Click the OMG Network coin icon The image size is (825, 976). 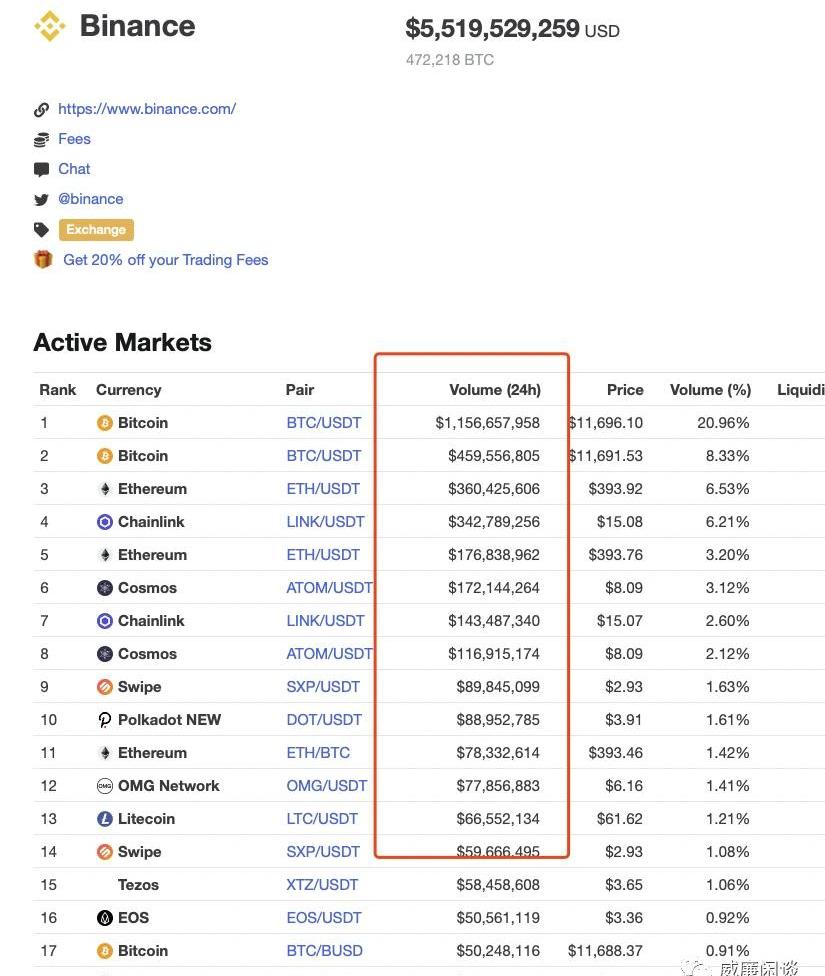105,786
